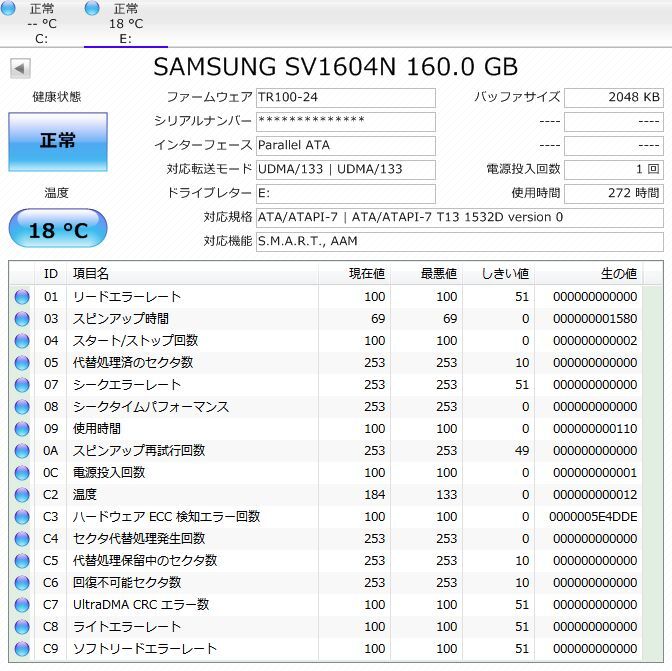Select the スピンアップ時間 attribute name
Image resolution: width=672 pixels, height=671 pixels.
[x=121, y=318]
